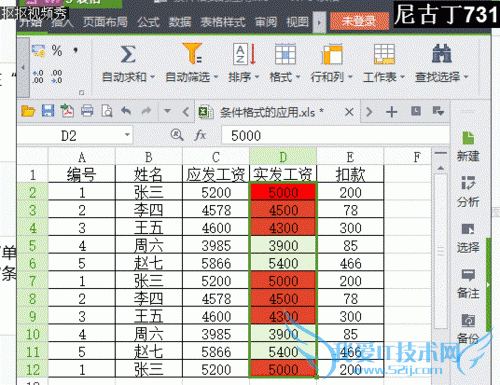Expand the 工作表 dropdown arrow
Viewport: 500px width, 385px height.
[402, 77]
